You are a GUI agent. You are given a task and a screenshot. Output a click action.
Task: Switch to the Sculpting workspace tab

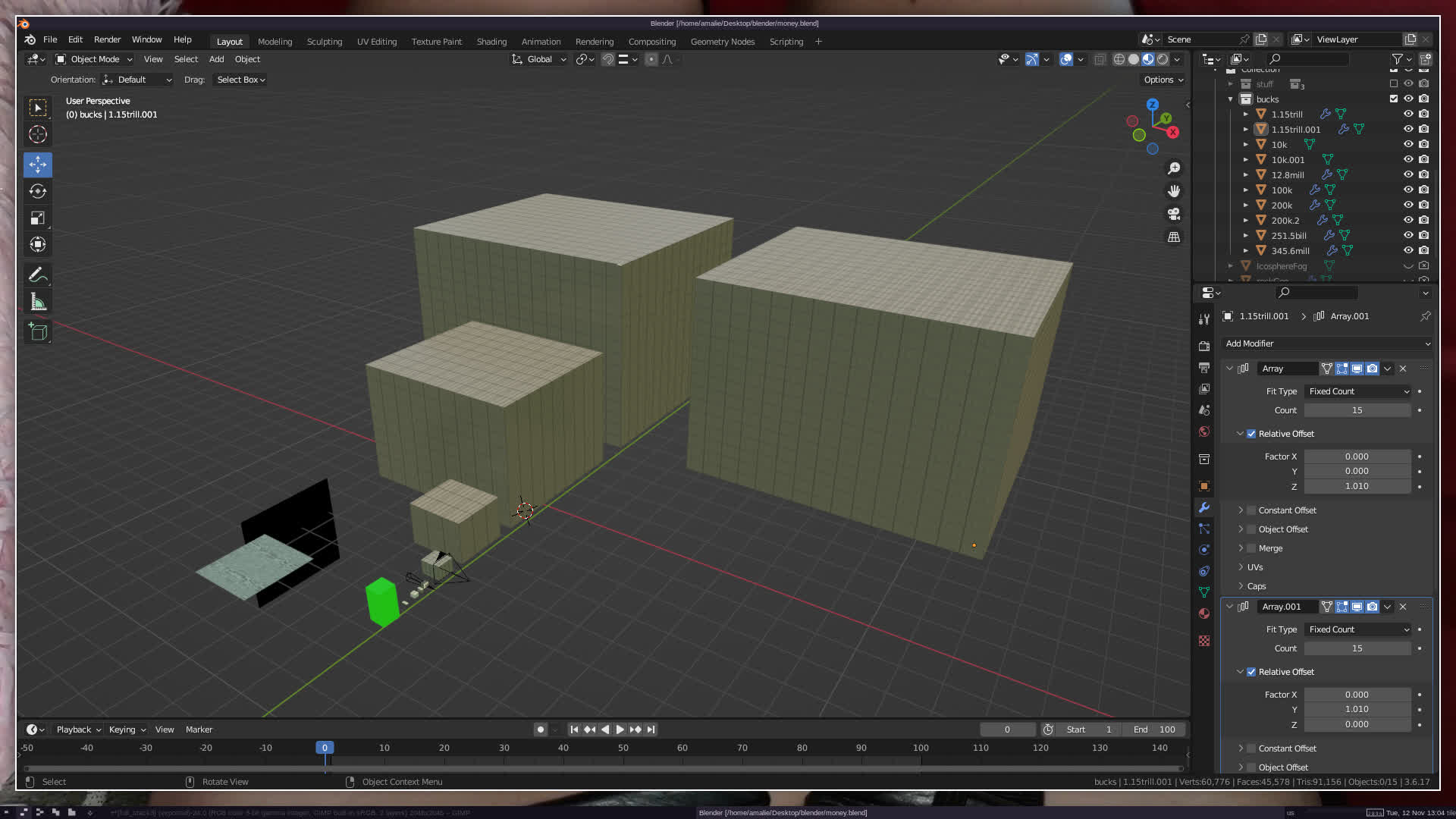point(324,42)
